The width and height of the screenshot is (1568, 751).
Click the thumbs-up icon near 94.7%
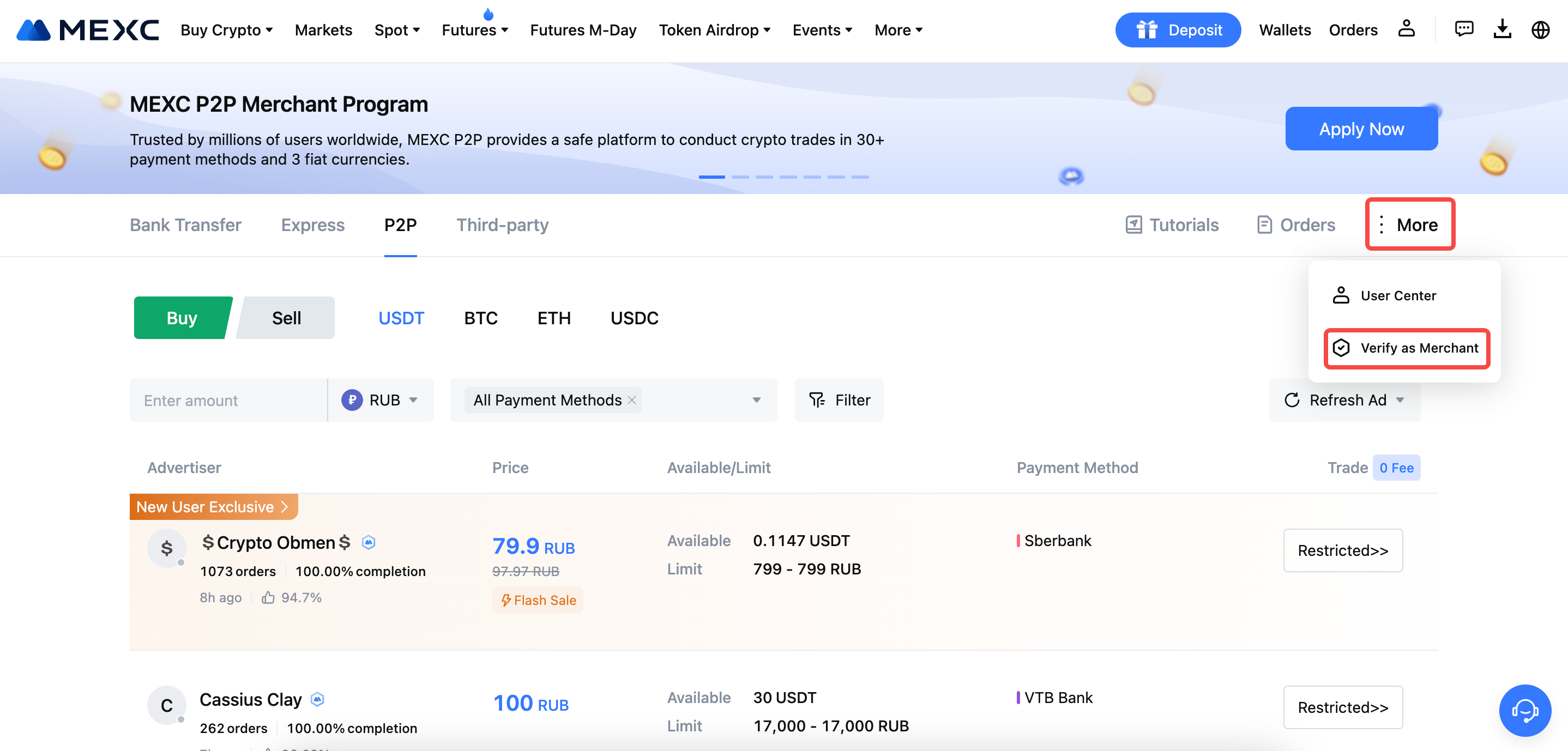click(x=268, y=597)
